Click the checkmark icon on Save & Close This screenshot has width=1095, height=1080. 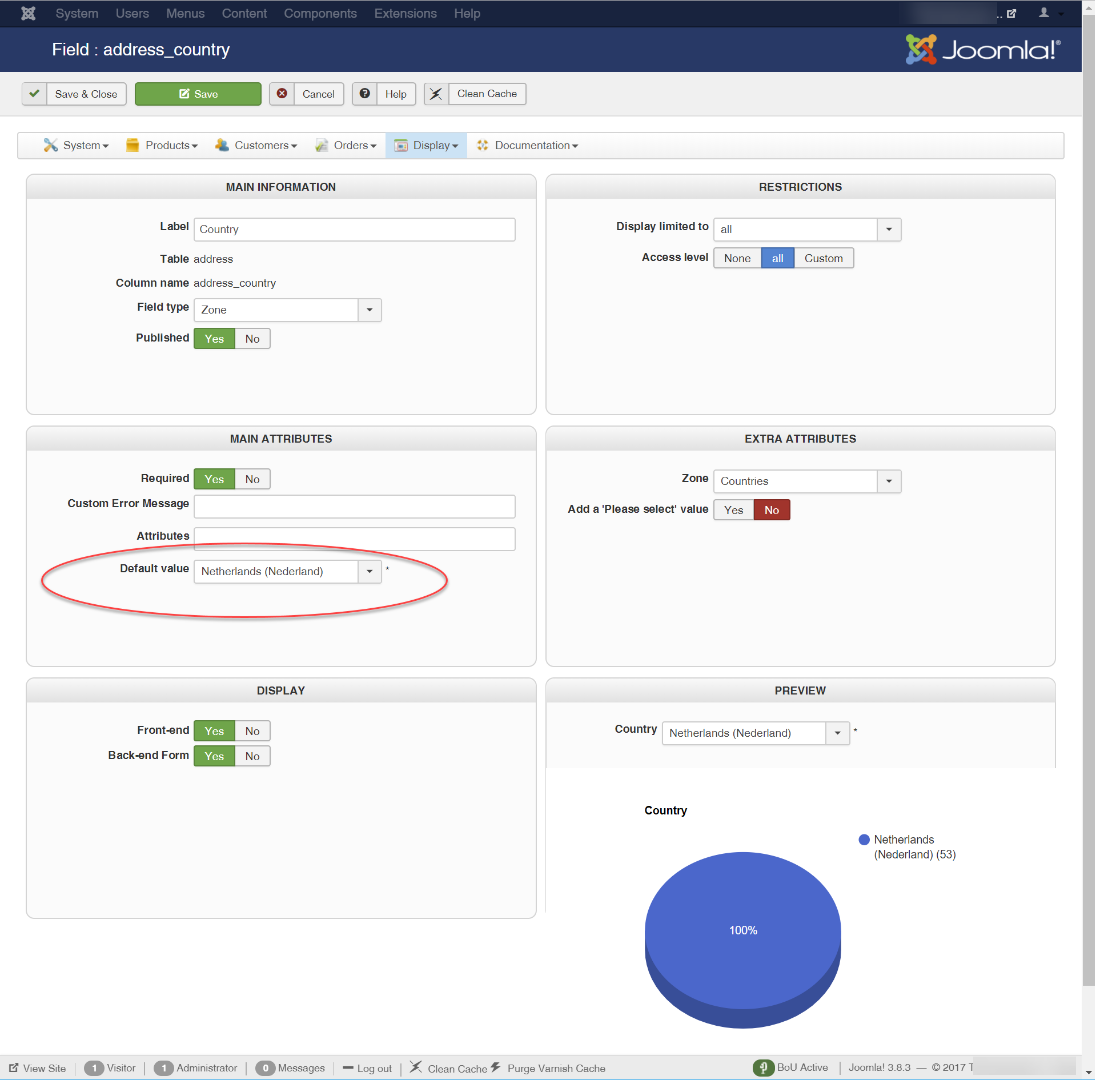pyautogui.click(x=34, y=94)
